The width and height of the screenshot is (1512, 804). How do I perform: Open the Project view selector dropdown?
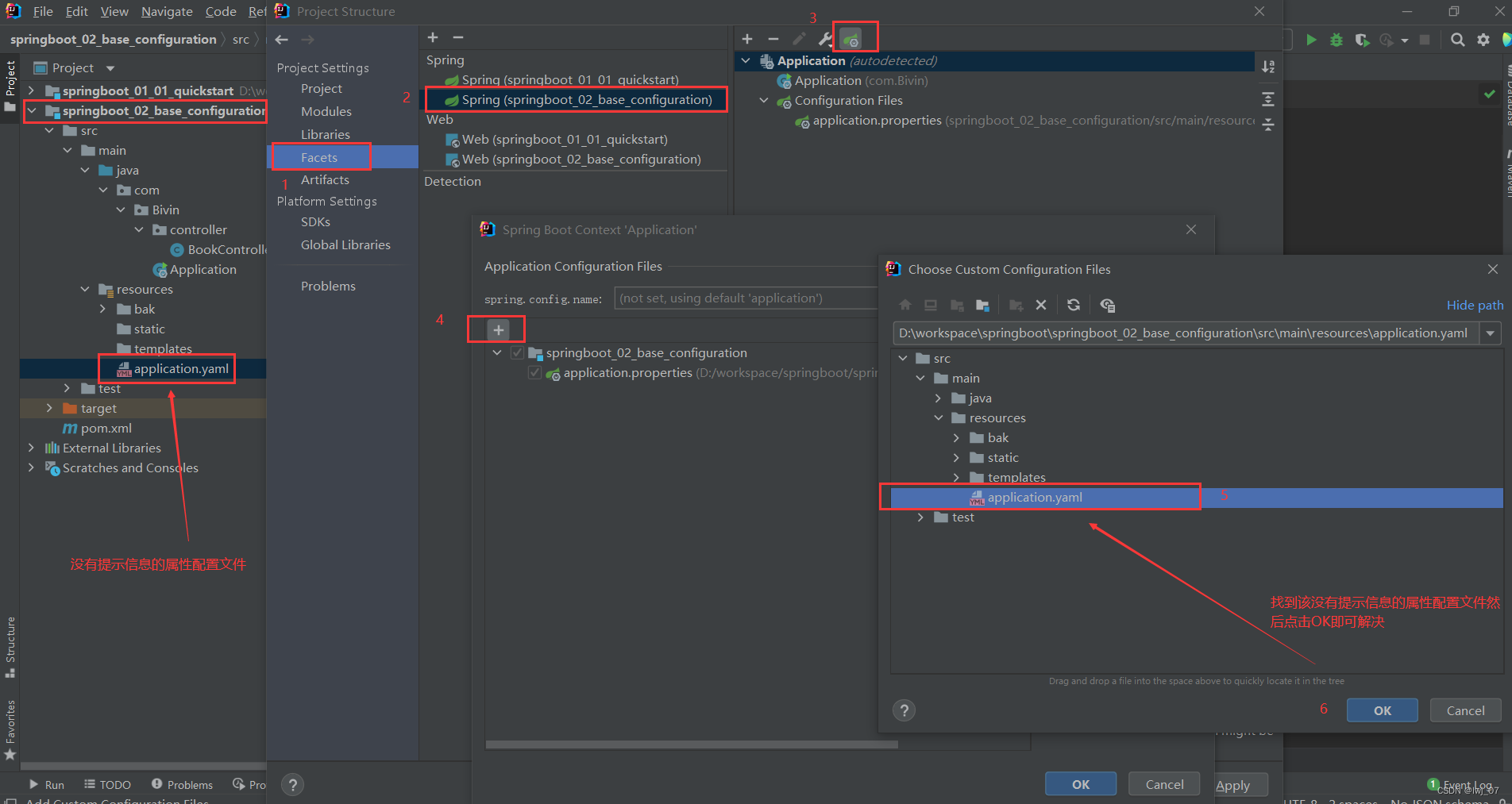pyautogui.click(x=75, y=68)
